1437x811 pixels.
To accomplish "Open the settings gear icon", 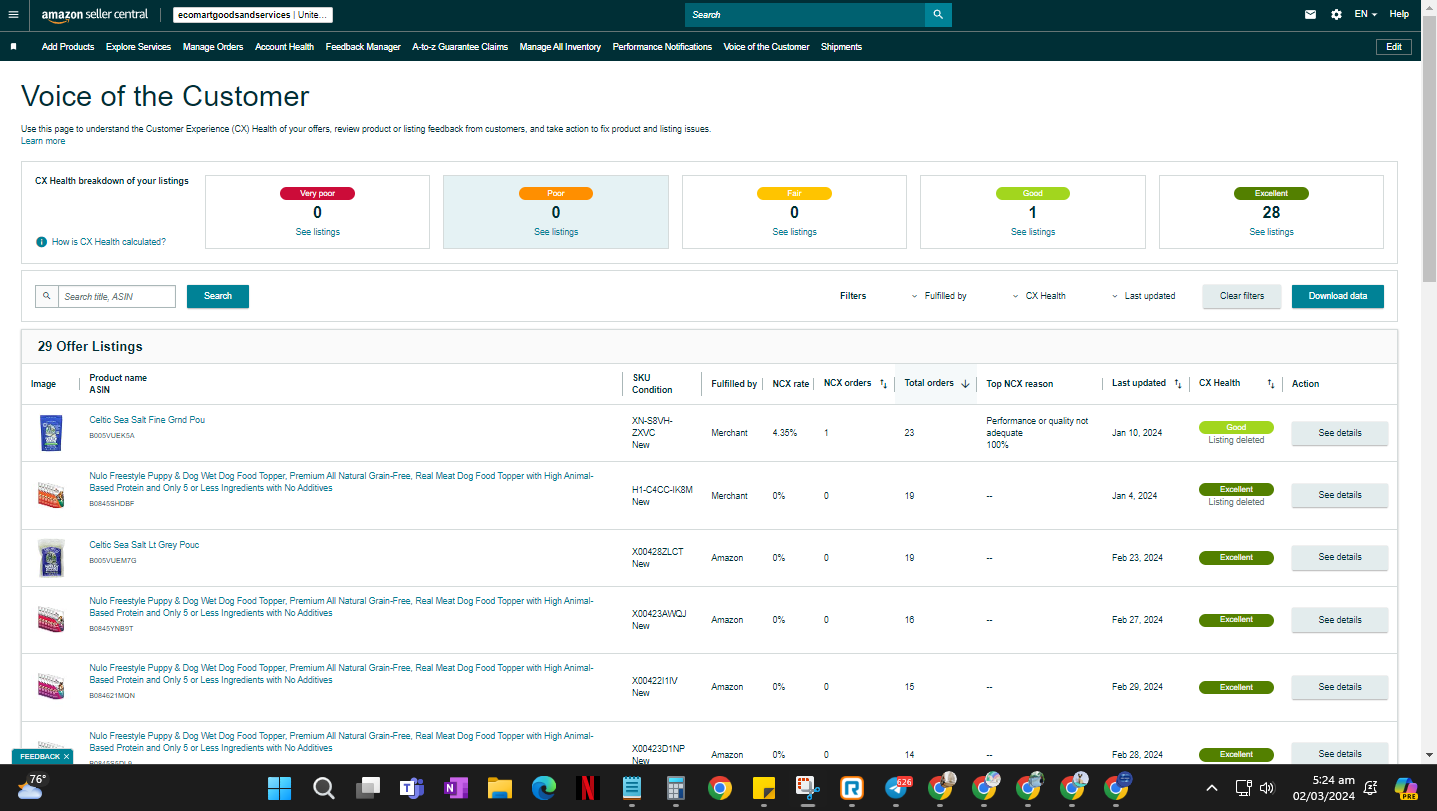I will 1337,15.
